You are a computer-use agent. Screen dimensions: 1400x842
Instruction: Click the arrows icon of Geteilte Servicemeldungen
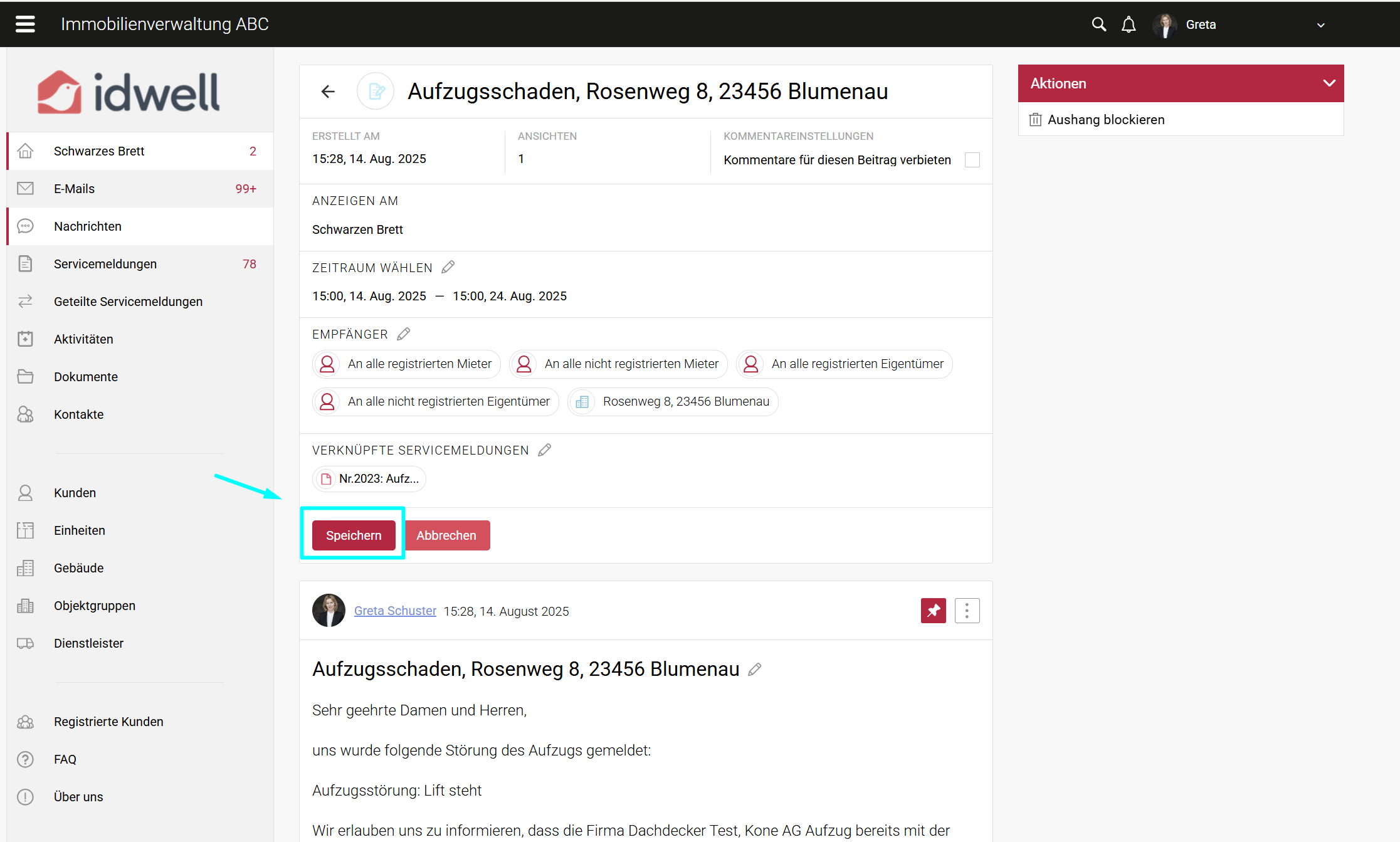(25, 302)
